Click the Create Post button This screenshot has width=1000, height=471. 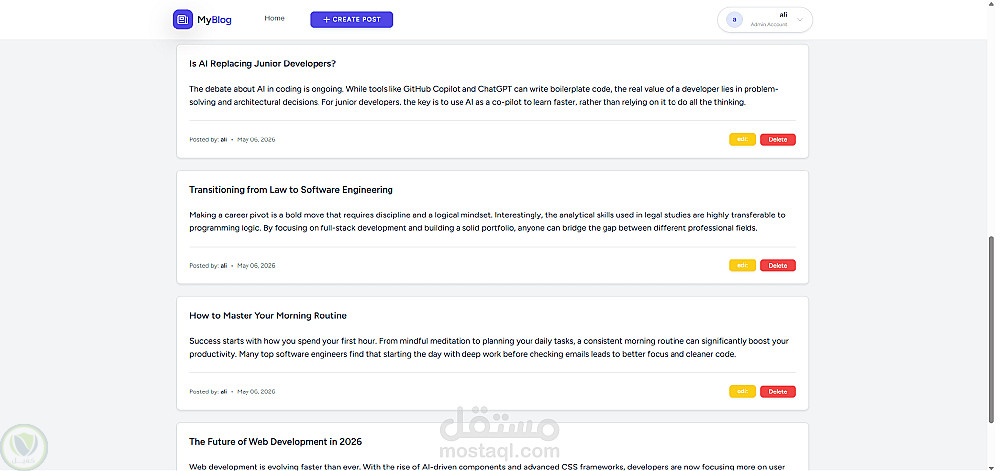click(x=351, y=20)
